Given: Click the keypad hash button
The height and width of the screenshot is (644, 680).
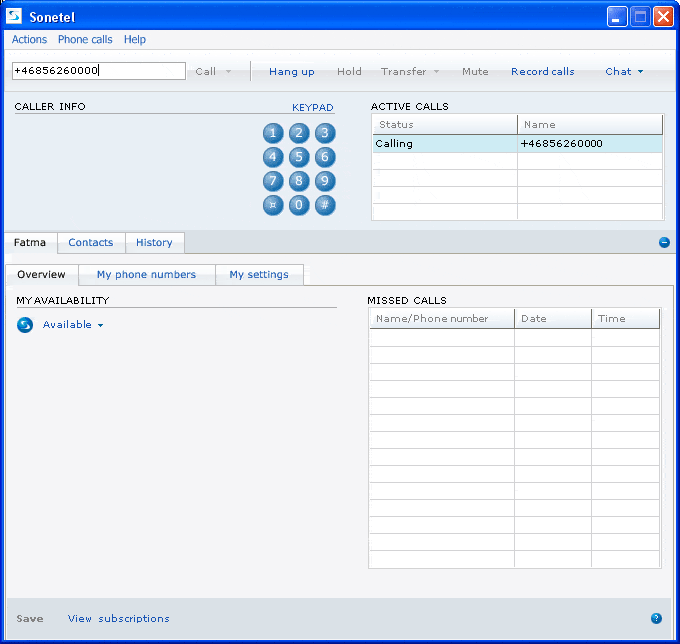Looking at the screenshot, I should [325, 205].
